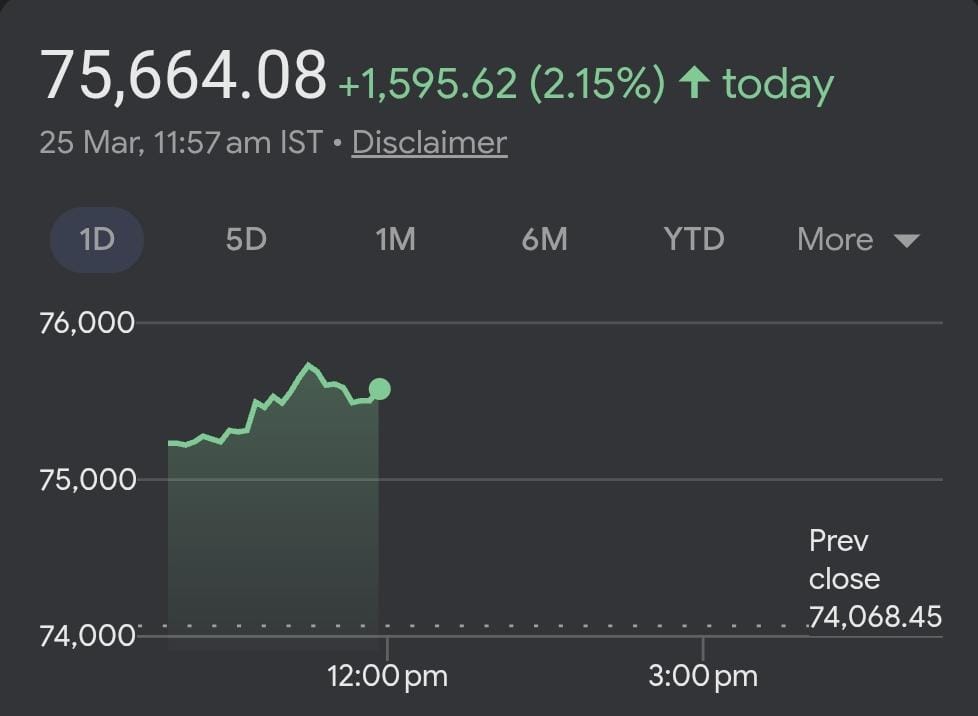Screen dimensions: 978x716
Task: Click the 75,000 y-axis label
Action: pyautogui.click(x=86, y=479)
